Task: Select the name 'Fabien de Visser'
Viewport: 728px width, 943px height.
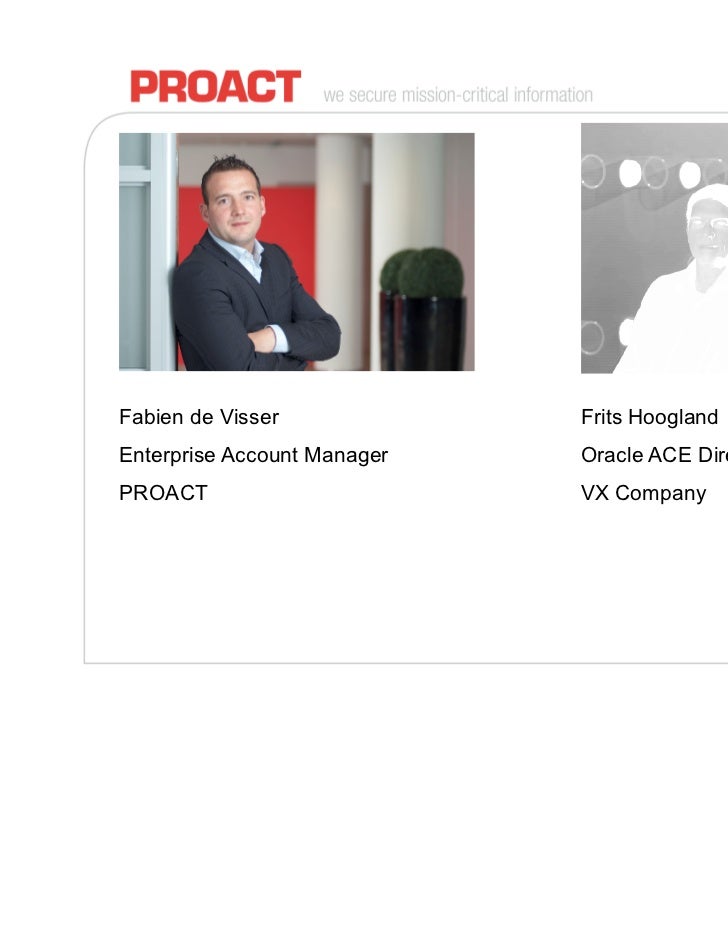Action: click(x=199, y=417)
